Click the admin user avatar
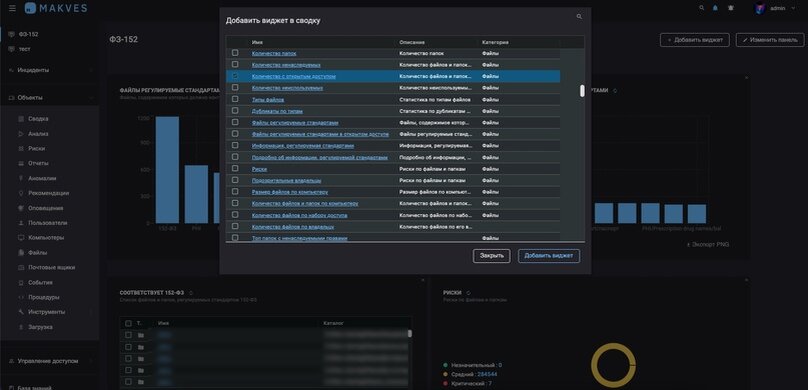 pyautogui.click(x=760, y=8)
